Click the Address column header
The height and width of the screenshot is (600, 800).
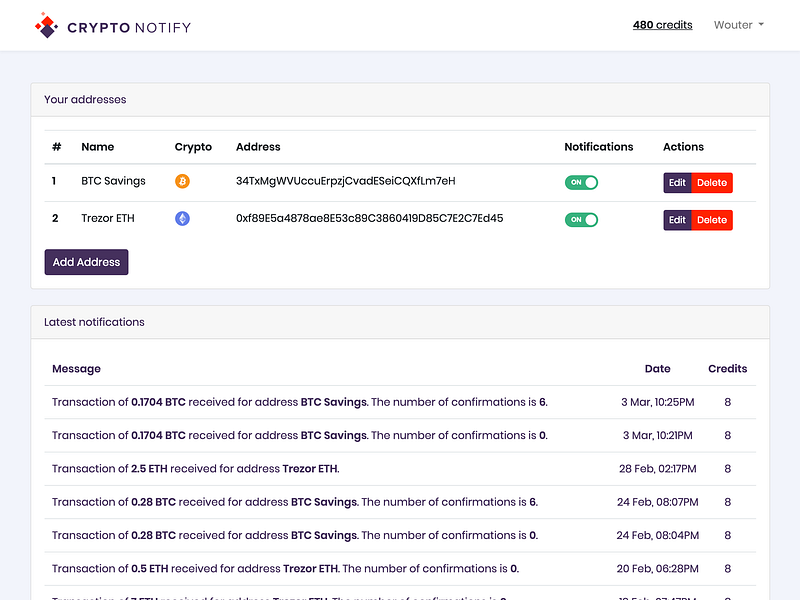[258, 147]
